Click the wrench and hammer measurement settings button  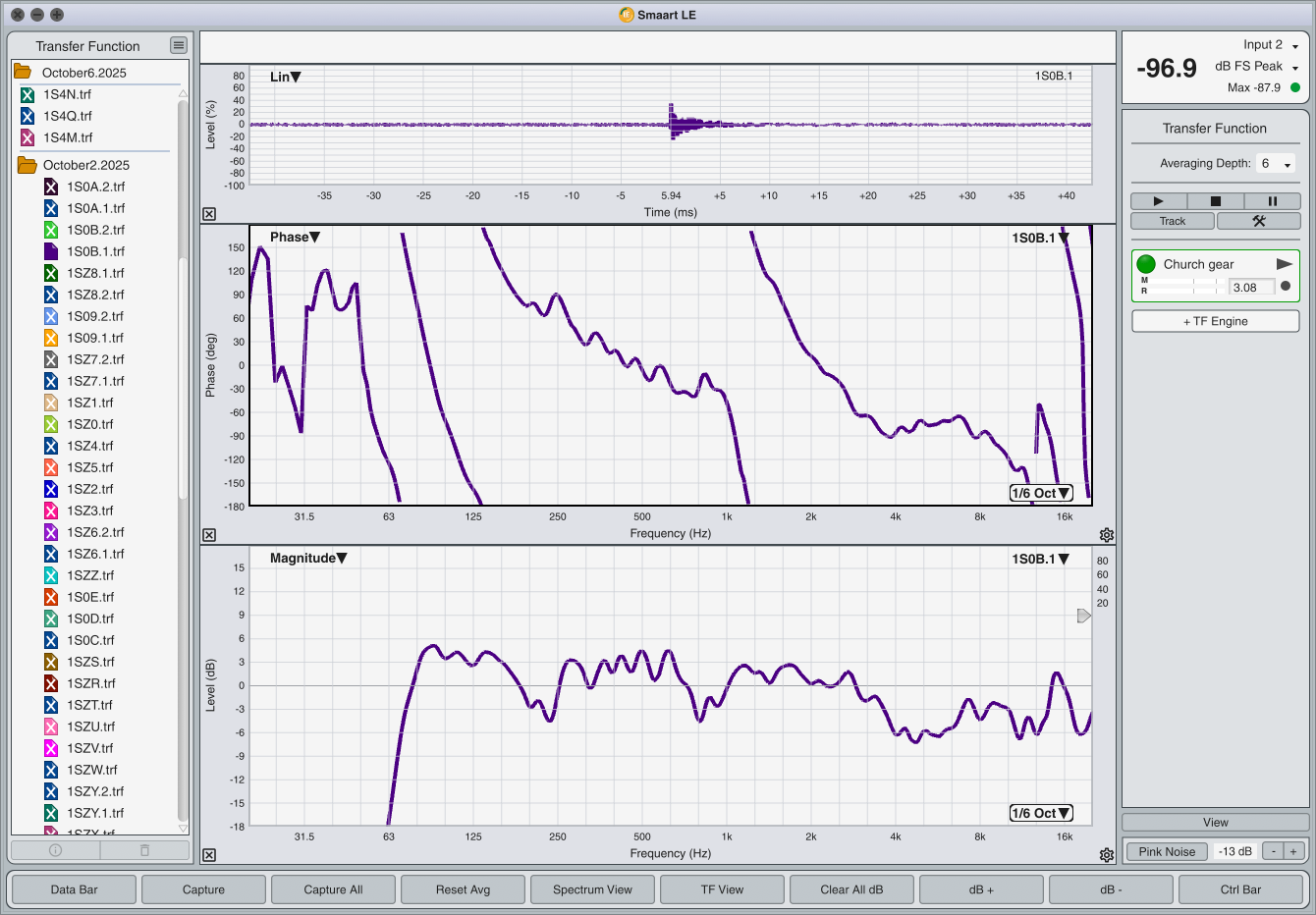click(x=1258, y=221)
